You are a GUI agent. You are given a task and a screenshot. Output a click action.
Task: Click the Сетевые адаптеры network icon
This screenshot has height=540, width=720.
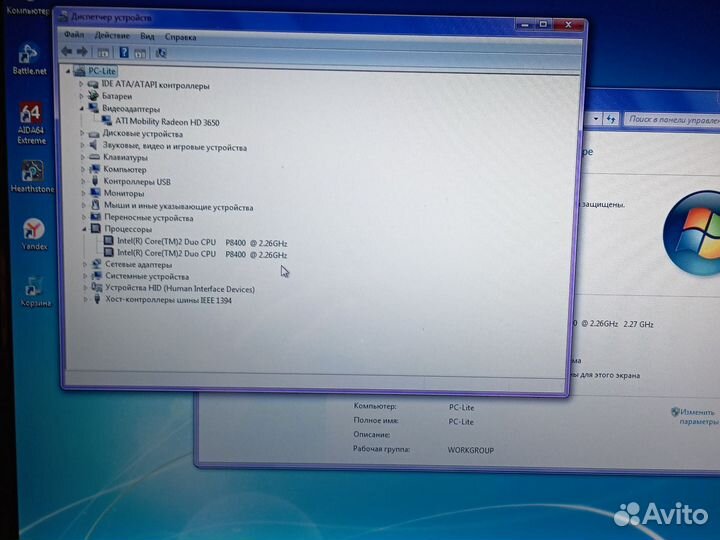click(x=96, y=264)
